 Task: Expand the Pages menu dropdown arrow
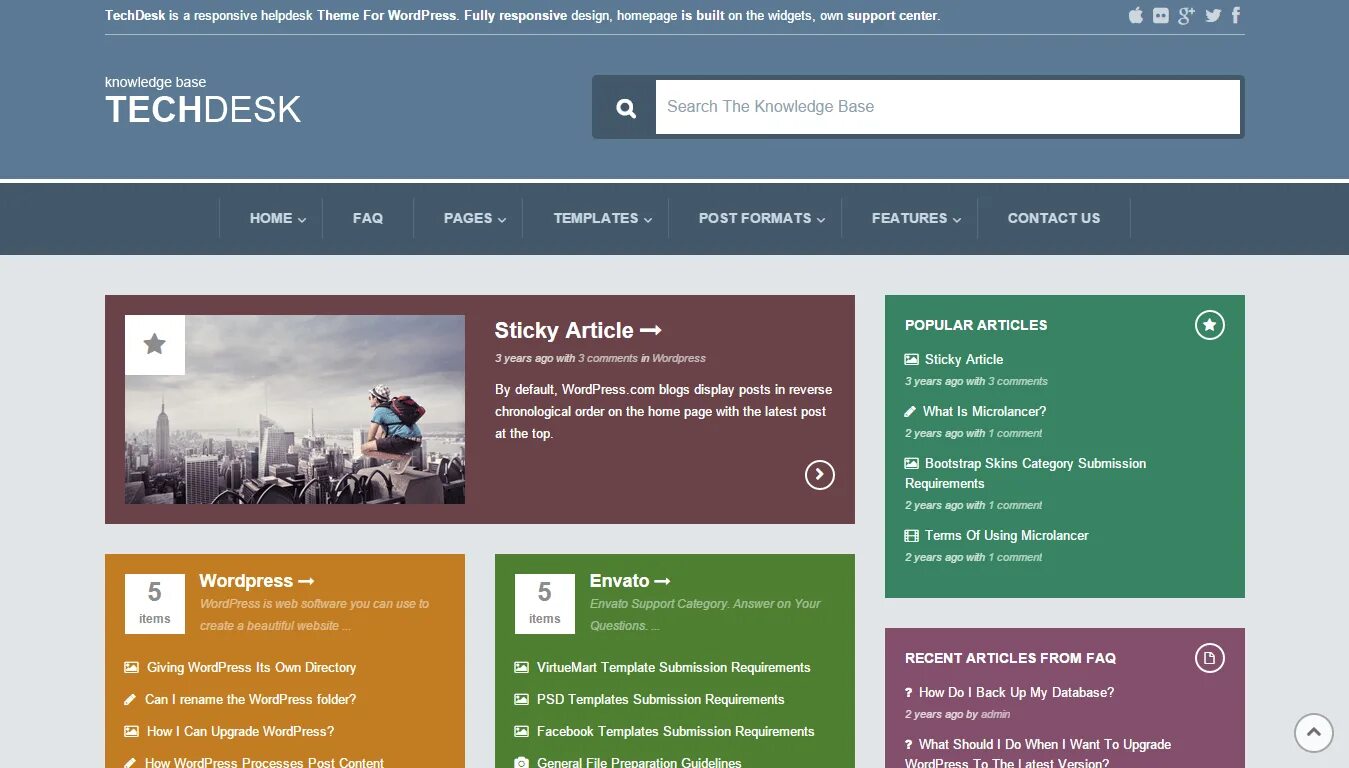pos(502,220)
